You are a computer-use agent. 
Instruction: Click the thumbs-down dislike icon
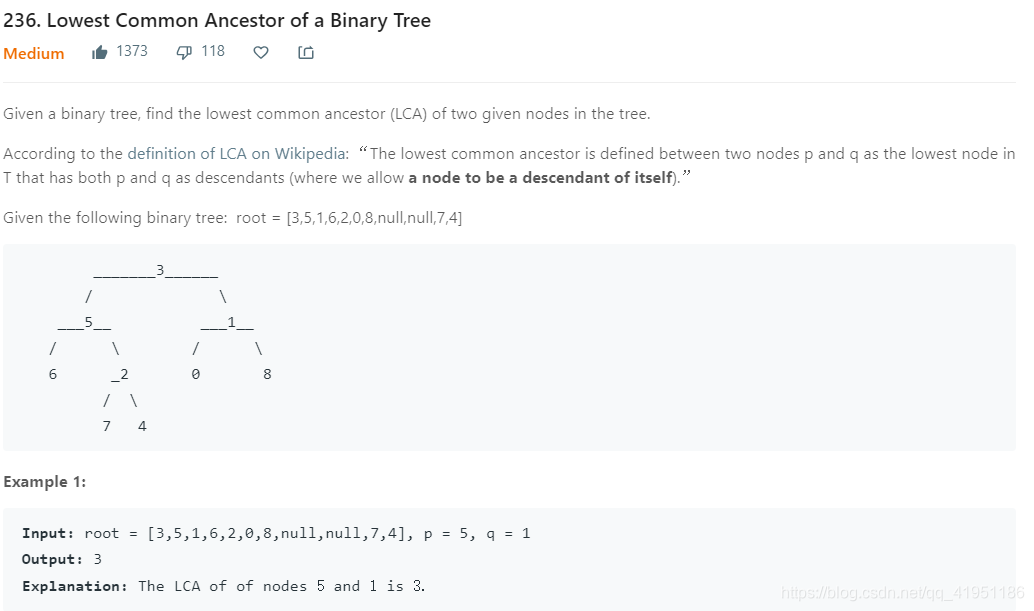tap(184, 53)
